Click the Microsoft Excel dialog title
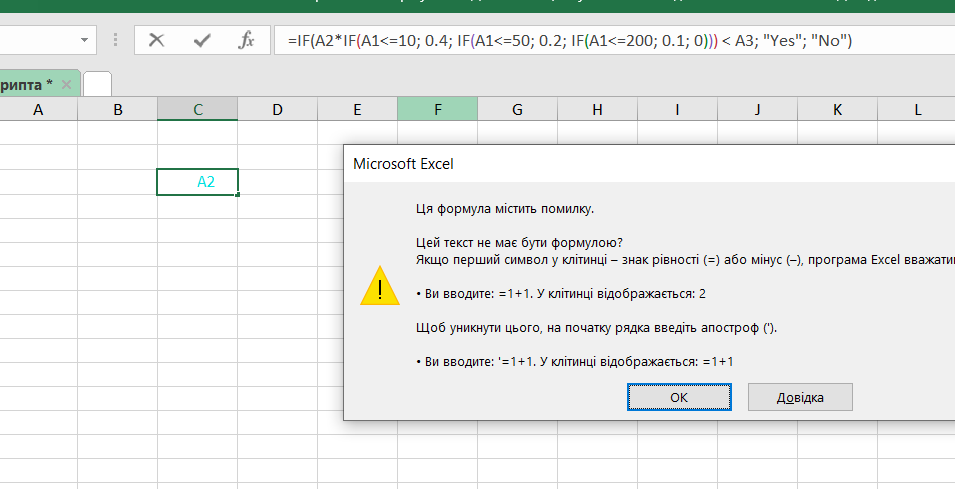Image resolution: width=955 pixels, height=489 pixels. pos(403,164)
